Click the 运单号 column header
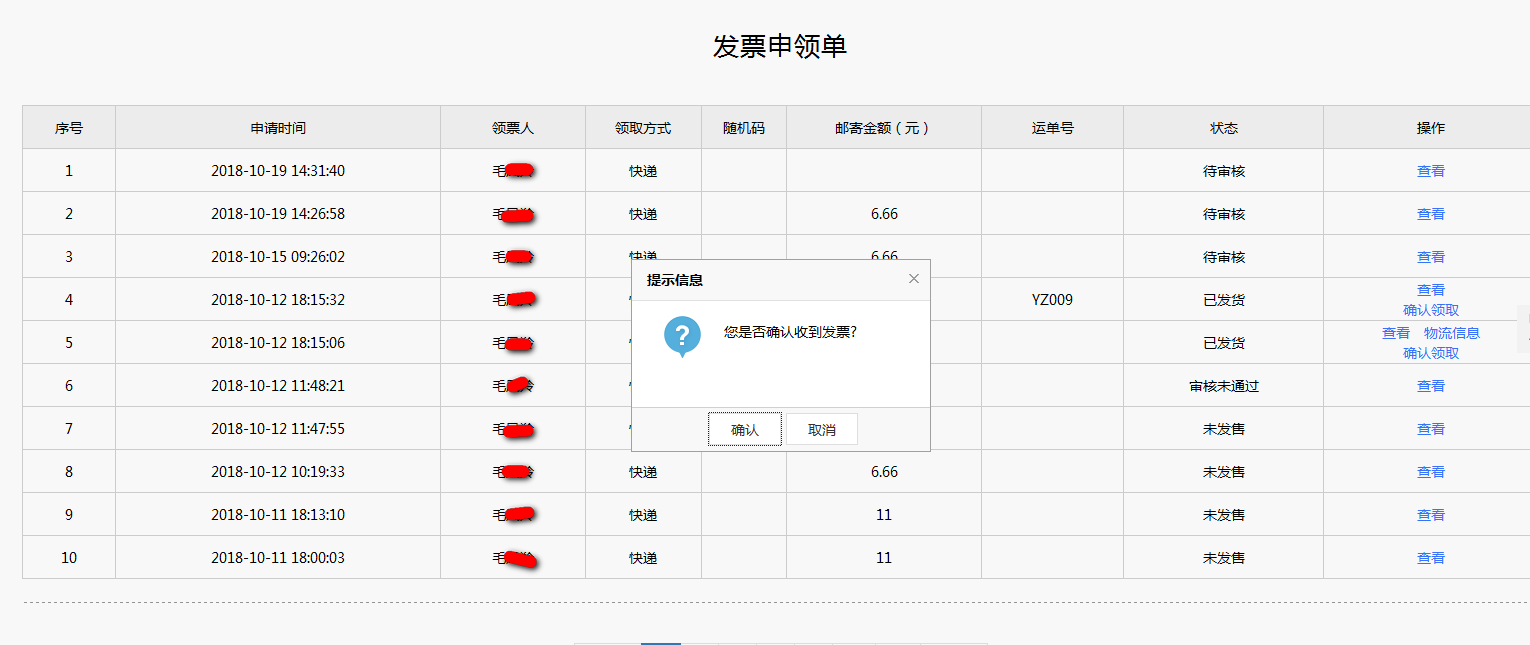 click(x=1053, y=128)
